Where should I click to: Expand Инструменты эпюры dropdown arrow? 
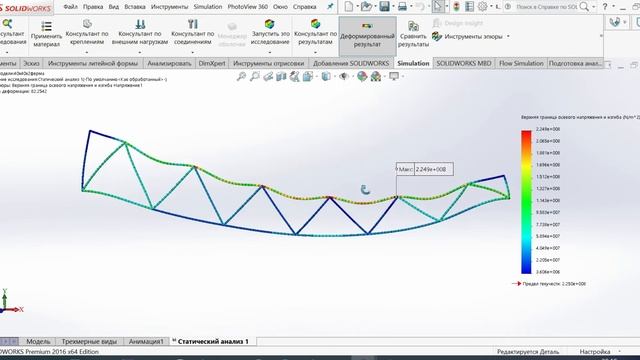508,36
